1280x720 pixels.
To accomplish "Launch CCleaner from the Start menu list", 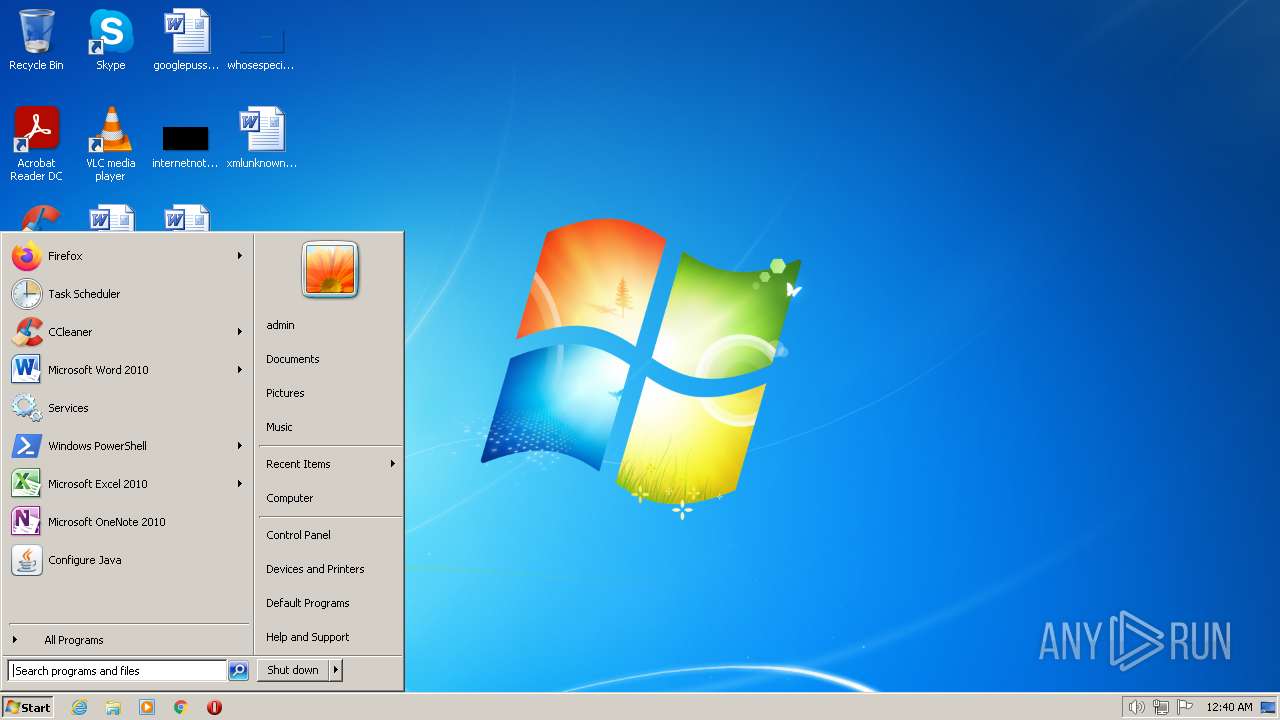I will (128, 332).
